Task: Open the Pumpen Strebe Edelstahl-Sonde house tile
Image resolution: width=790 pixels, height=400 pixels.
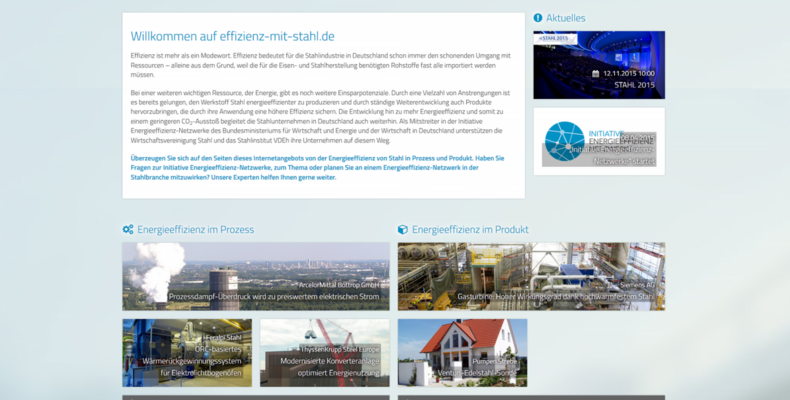Action: [463, 353]
